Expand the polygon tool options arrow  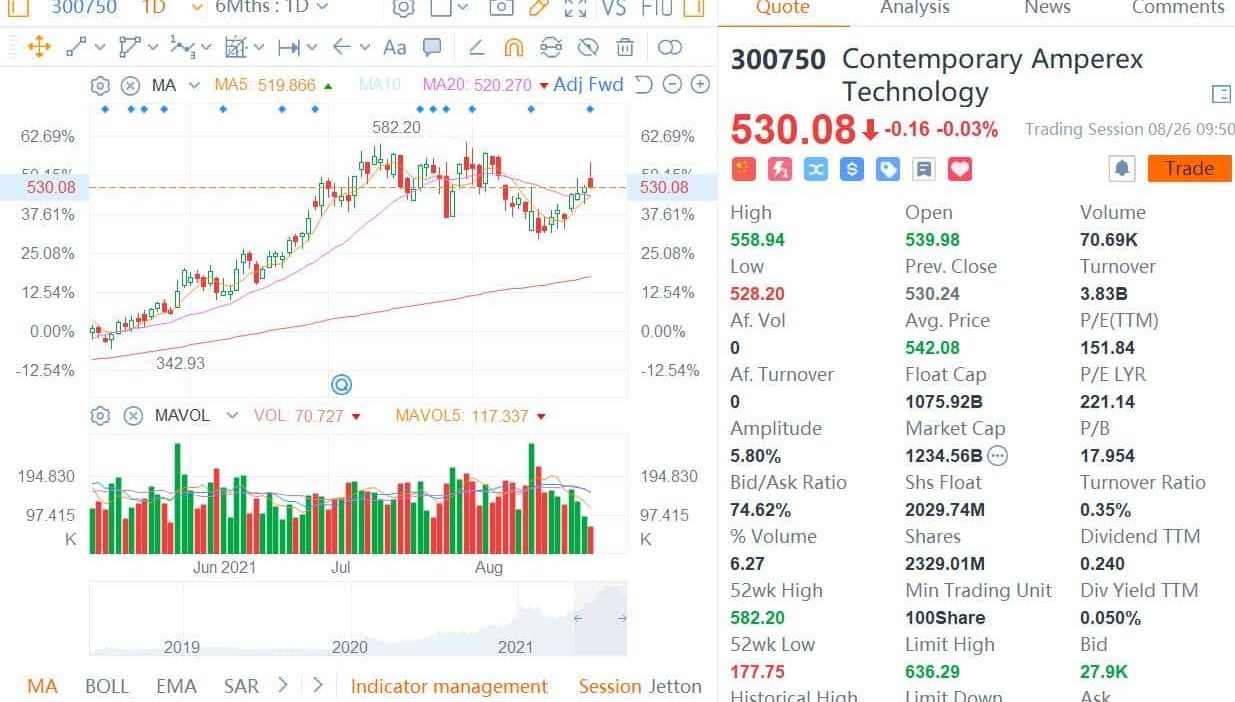click(x=153, y=47)
